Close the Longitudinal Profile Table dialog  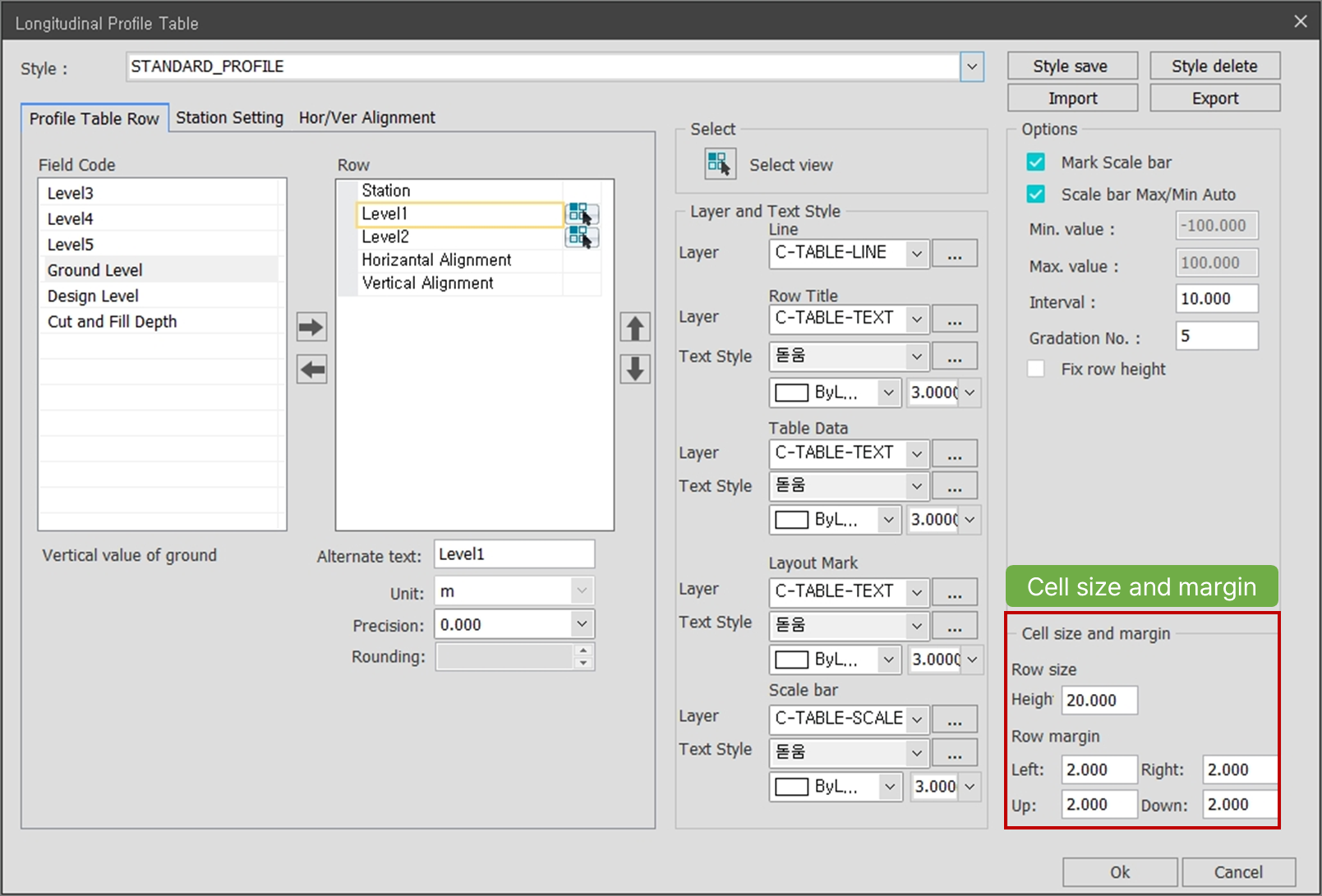pos(1301,21)
